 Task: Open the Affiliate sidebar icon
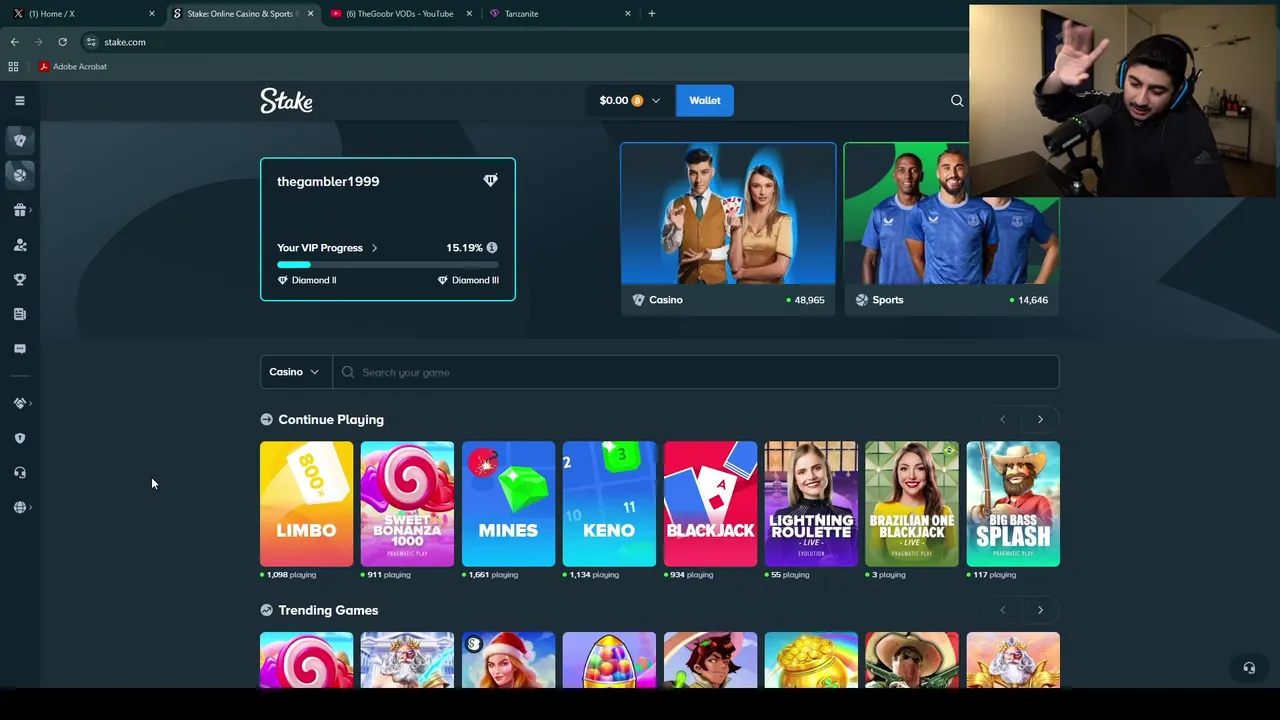[20, 245]
